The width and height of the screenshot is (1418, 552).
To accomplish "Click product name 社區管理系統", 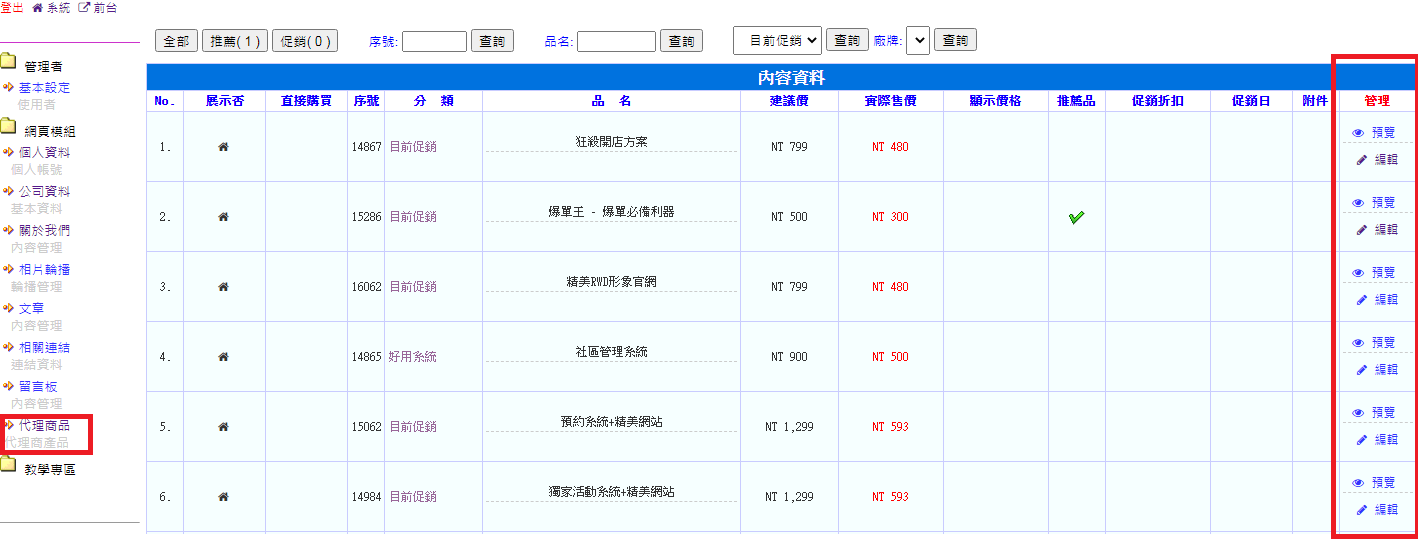I will 611,352.
